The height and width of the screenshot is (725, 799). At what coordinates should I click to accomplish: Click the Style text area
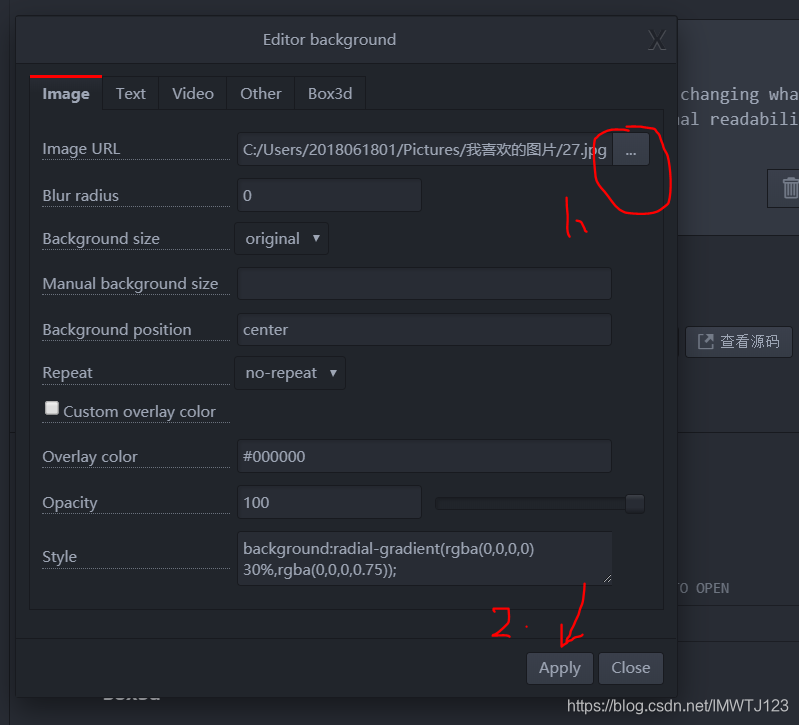[x=424, y=558]
